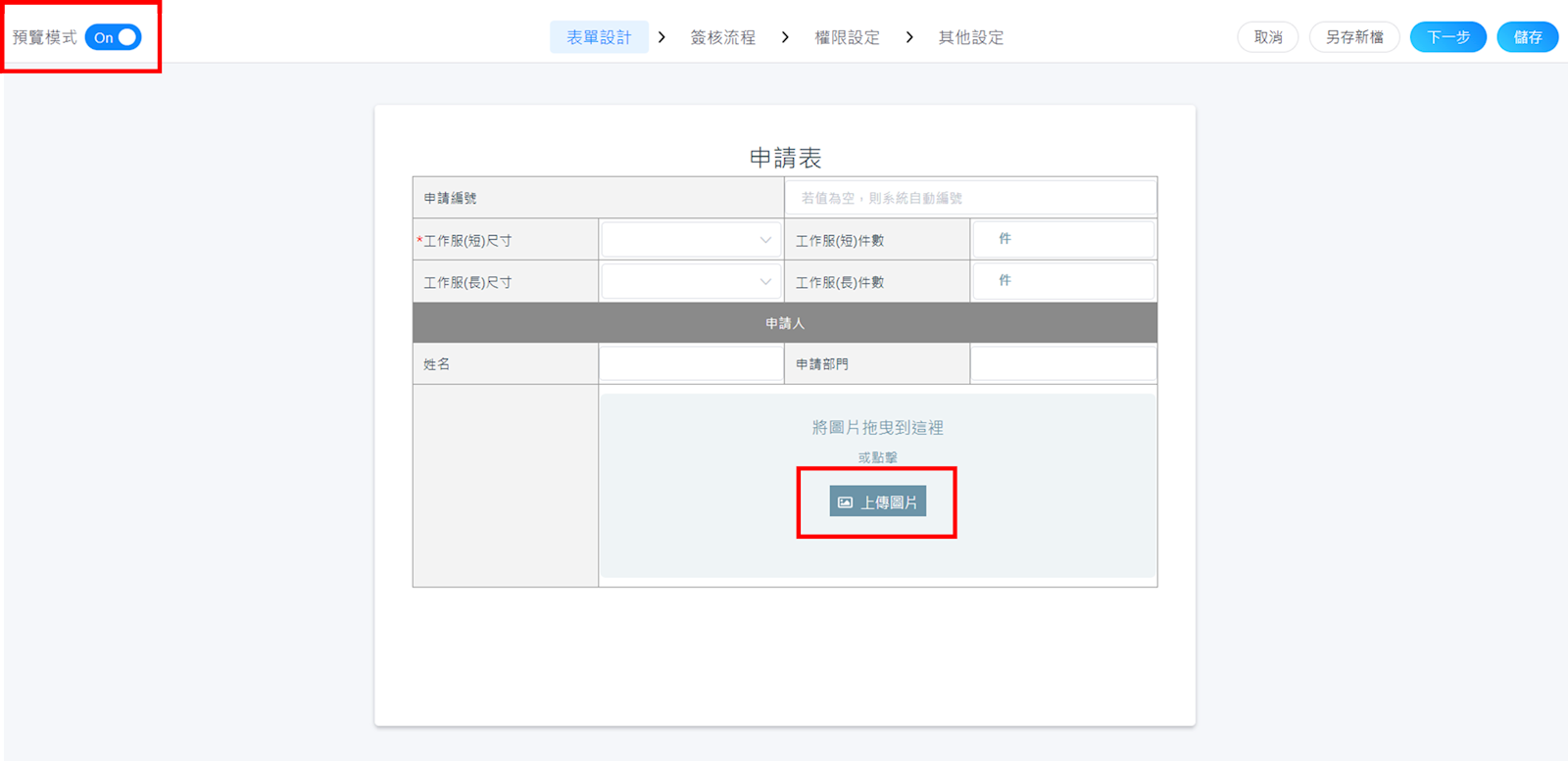
Task: Click the 上傳圖片 upload image button
Action: pos(877,502)
